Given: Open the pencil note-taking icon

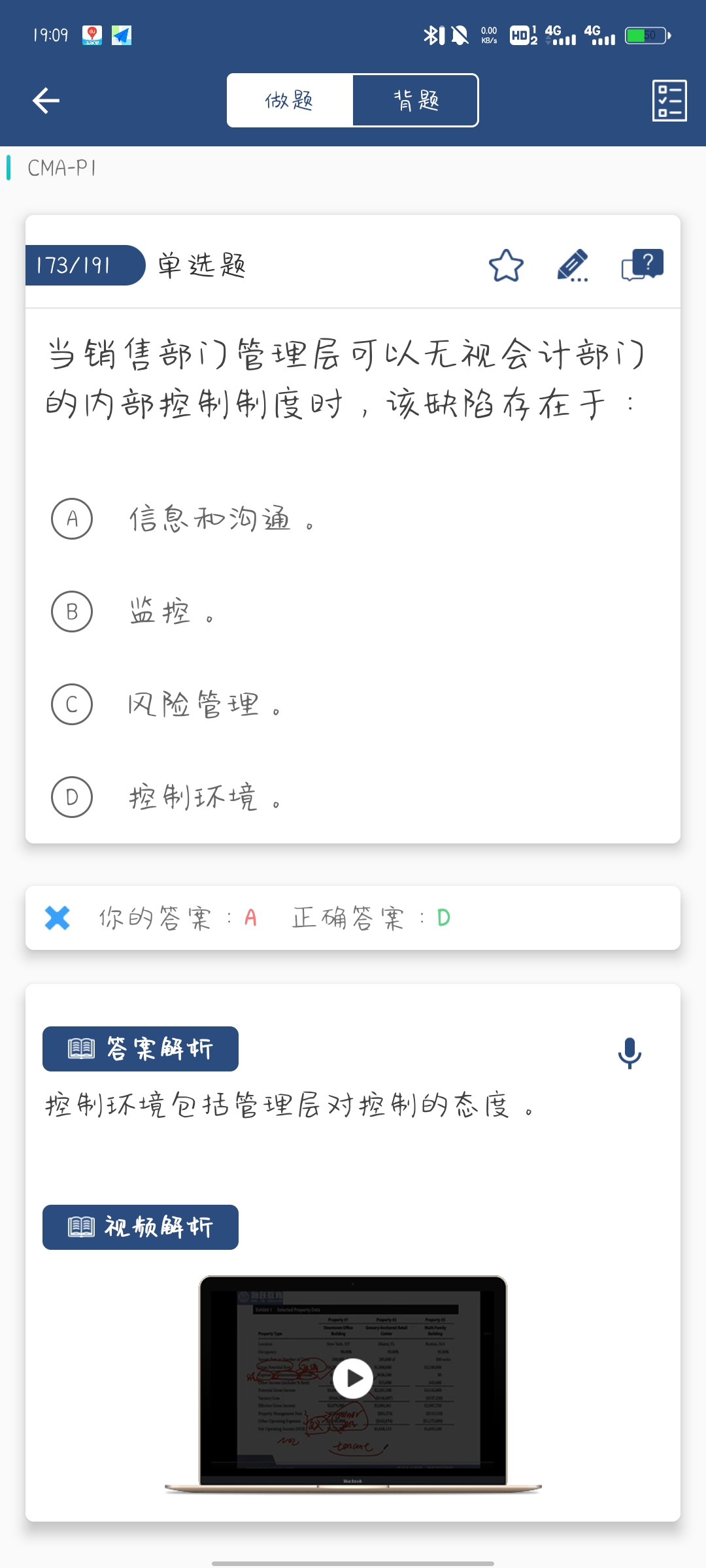Looking at the screenshot, I should click(x=573, y=265).
